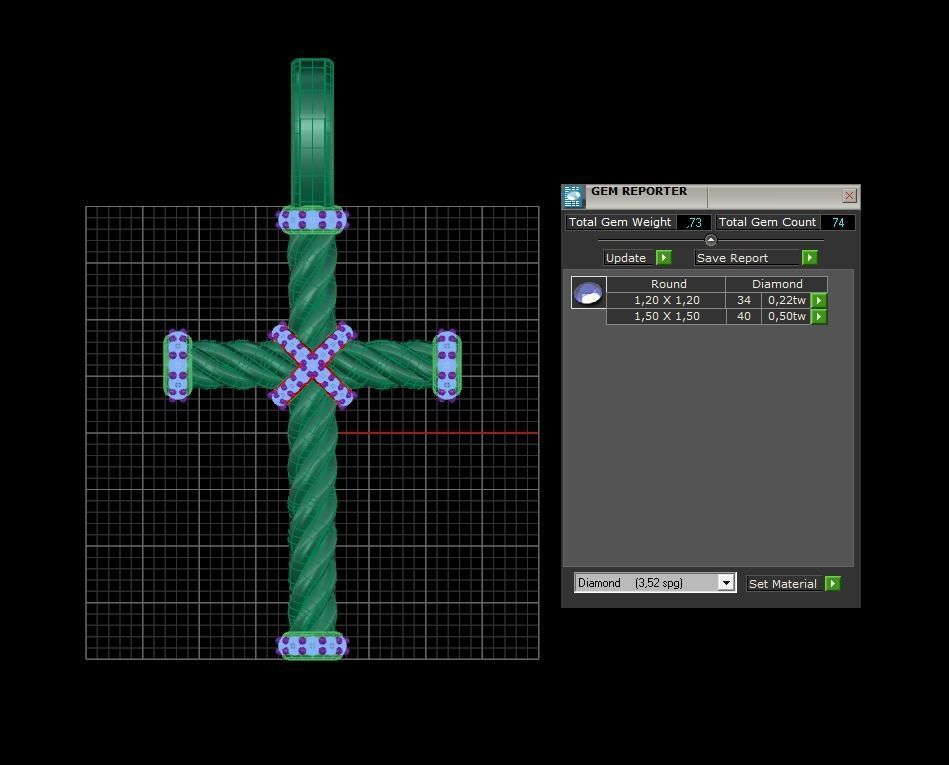Select the gem cap on the right arm end
The image size is (949, 765).
coord(447,366)
